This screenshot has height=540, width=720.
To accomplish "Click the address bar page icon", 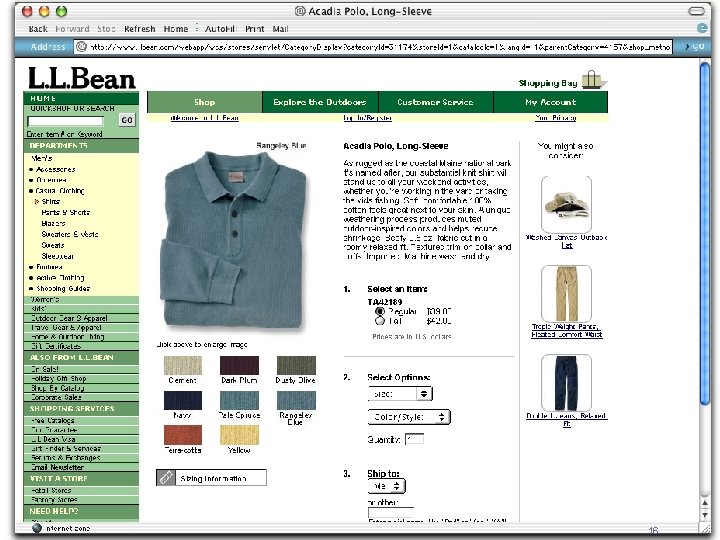I will tap(81, 47).
